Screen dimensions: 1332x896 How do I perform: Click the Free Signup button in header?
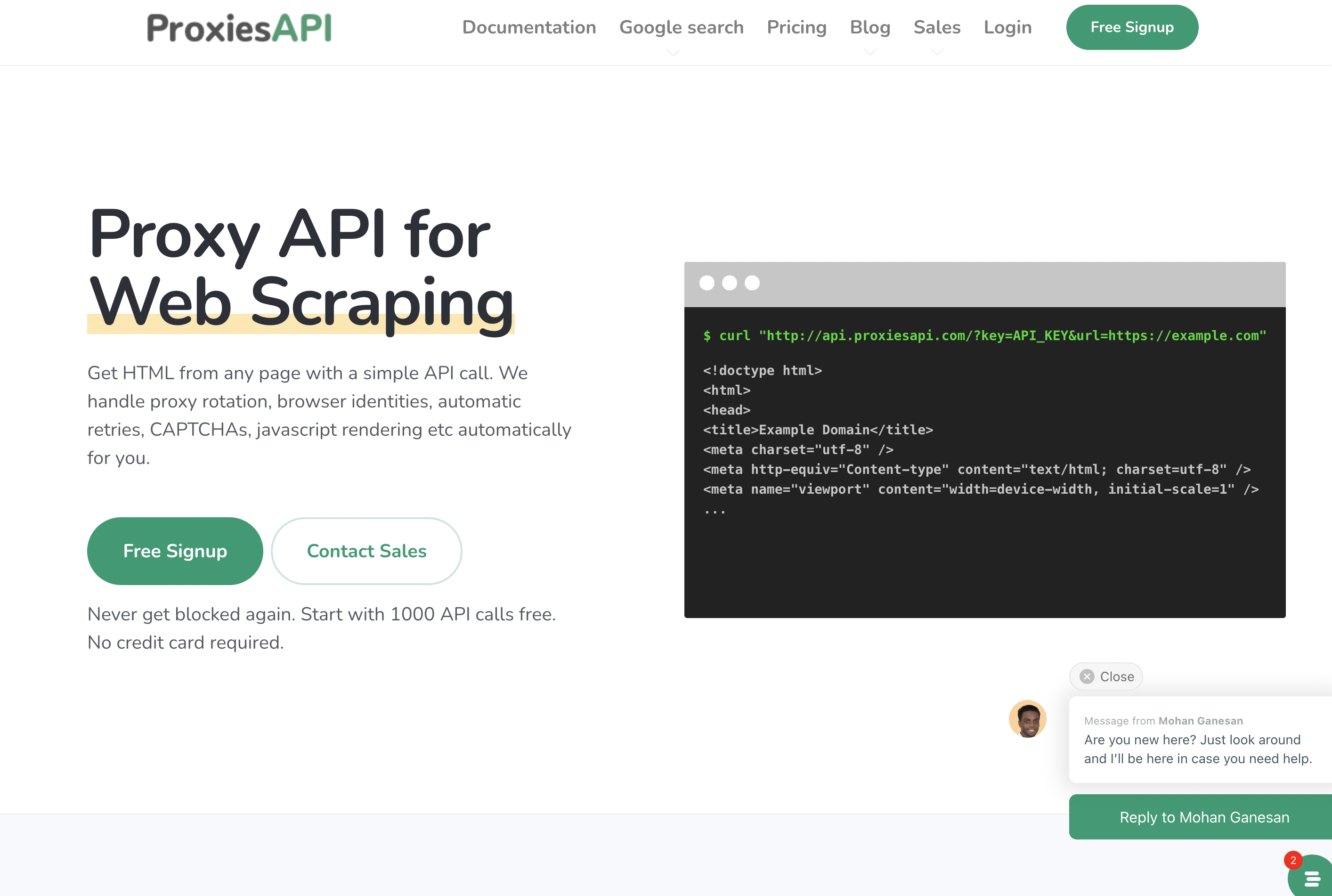tap(1132, 27)
